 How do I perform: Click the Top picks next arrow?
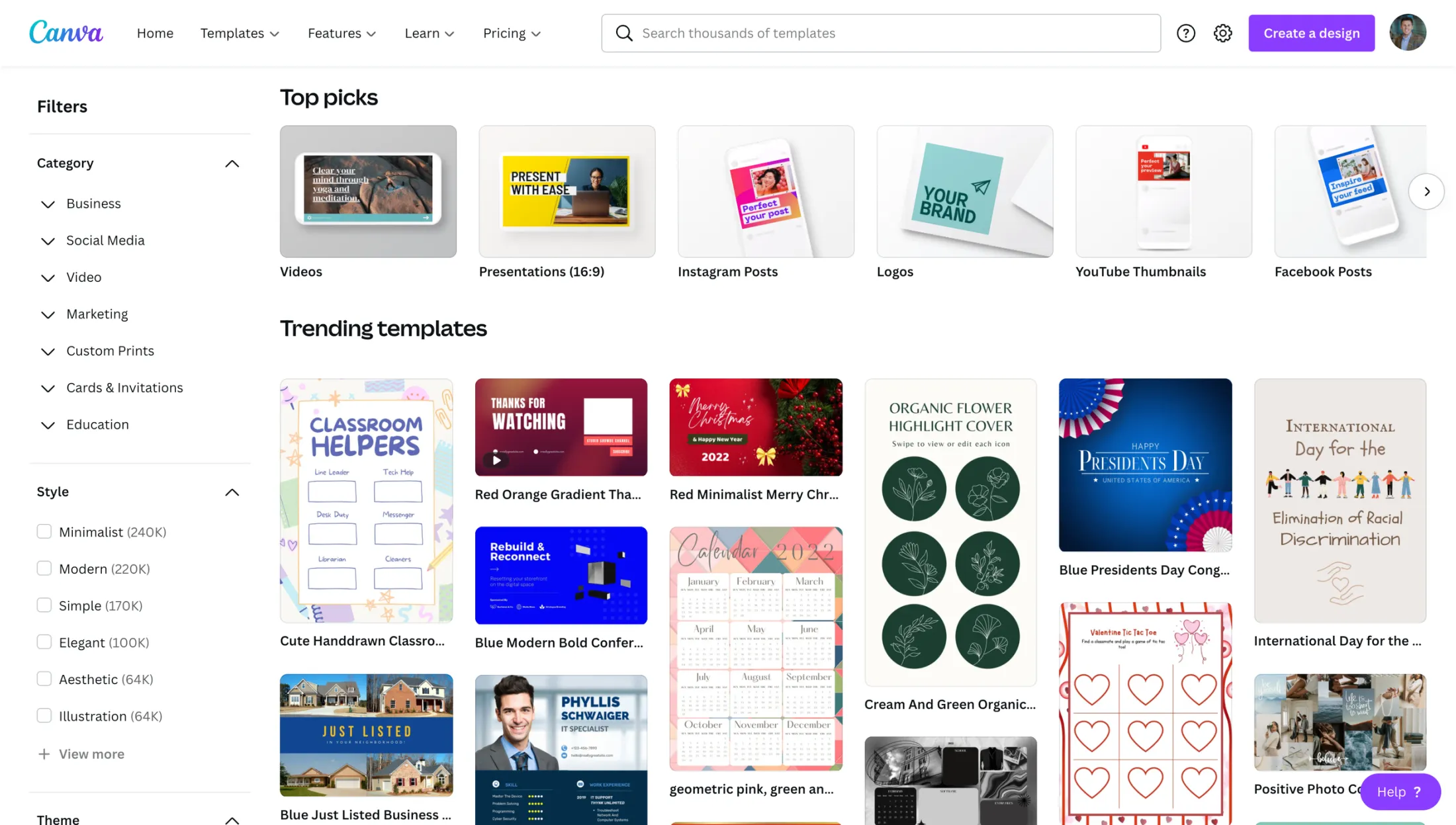(1426, 191)
